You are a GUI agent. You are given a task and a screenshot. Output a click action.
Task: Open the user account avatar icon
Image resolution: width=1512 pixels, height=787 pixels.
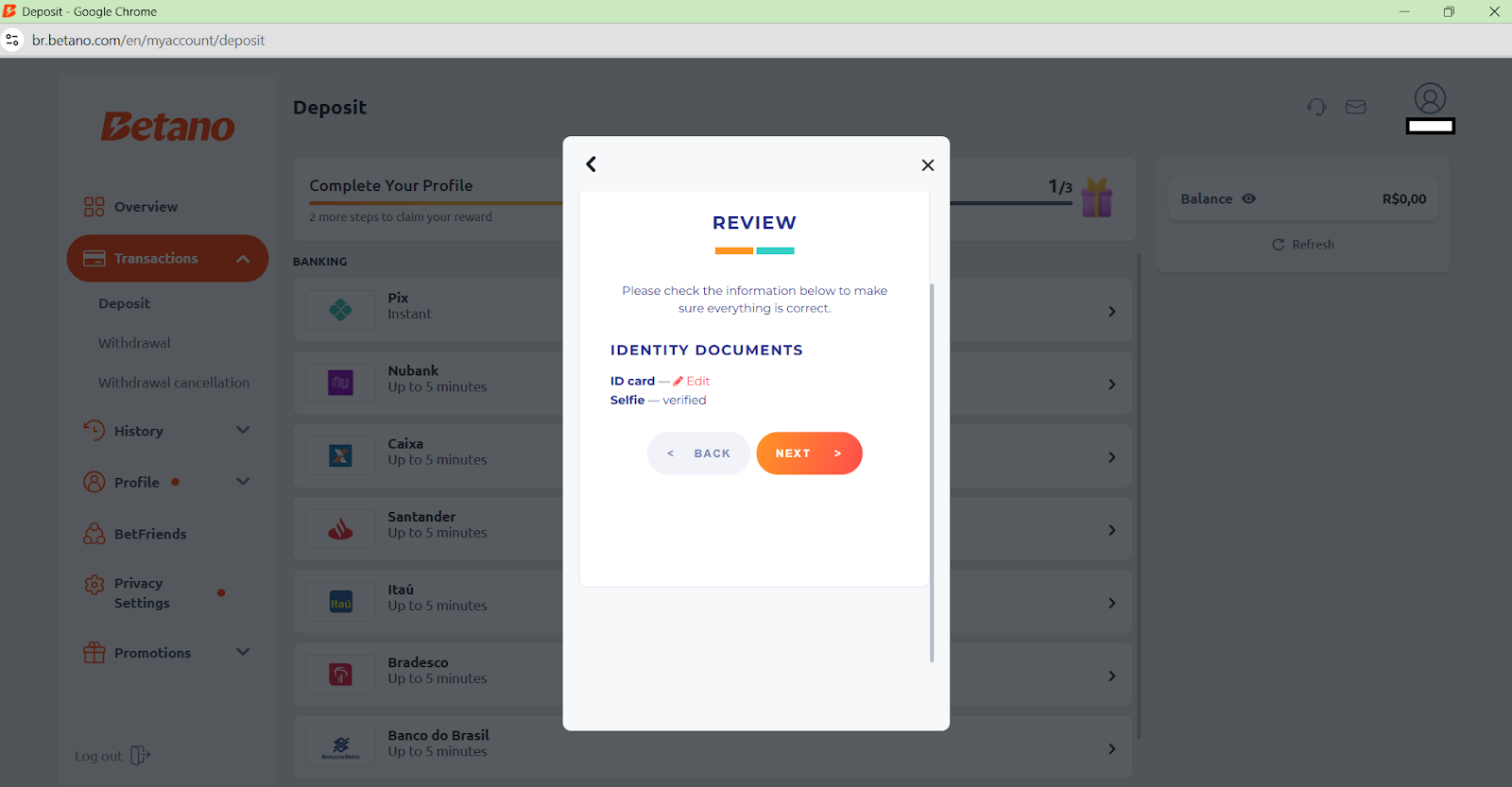[x=1430, y=99]
